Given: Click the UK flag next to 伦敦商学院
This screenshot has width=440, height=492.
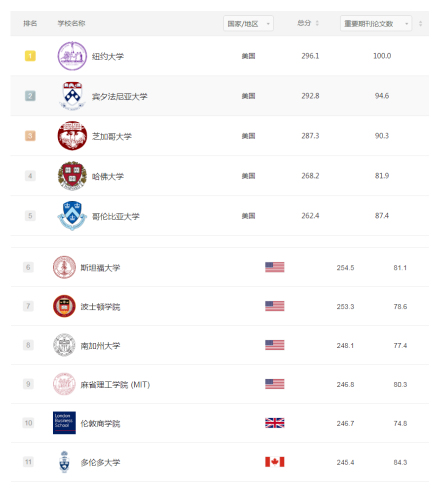Looking at the screenshot, I should pyautogui.click(x=275, y=423).
